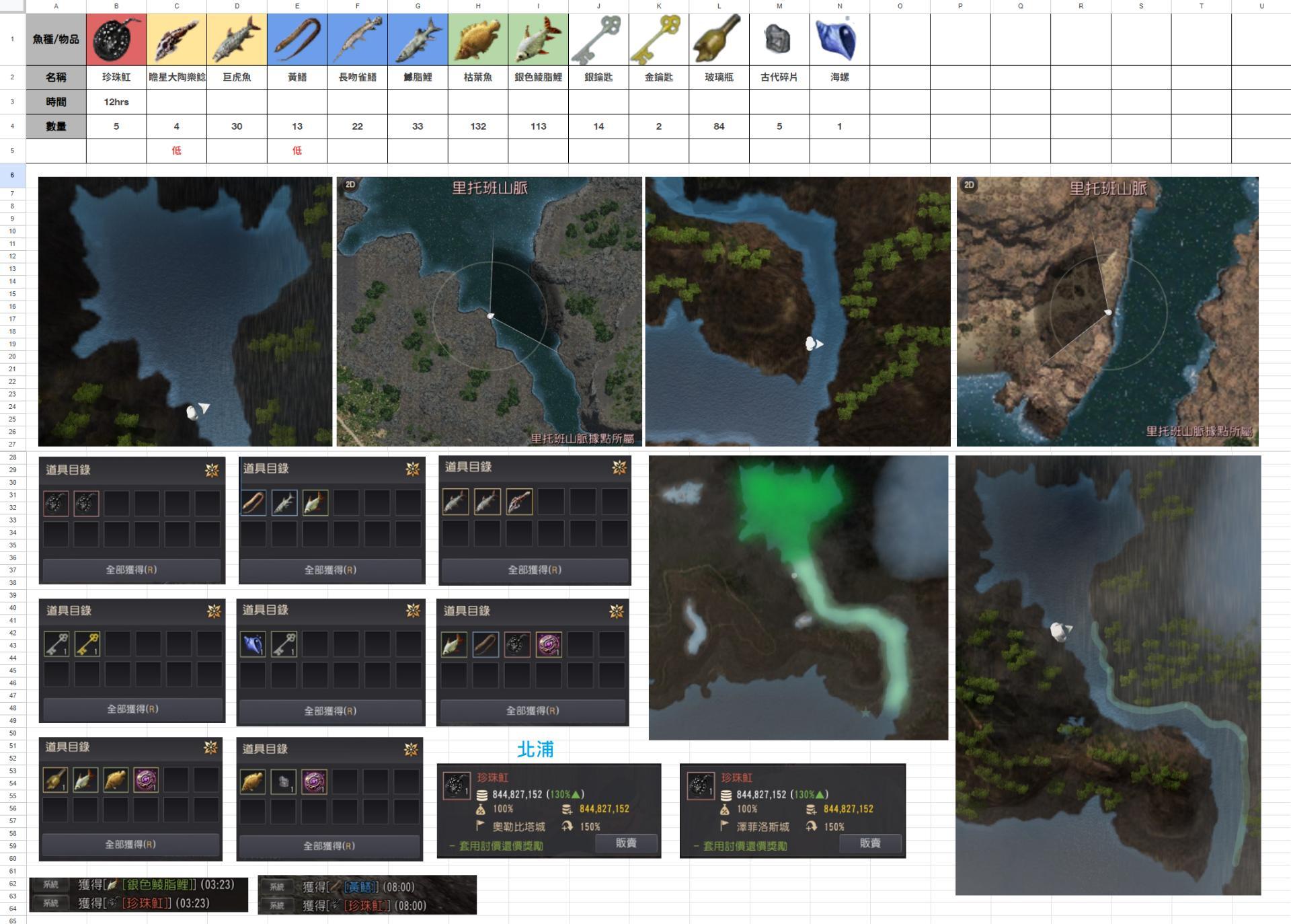Click the gray 魚種/物品 header cell

click(x=56, y=39)
